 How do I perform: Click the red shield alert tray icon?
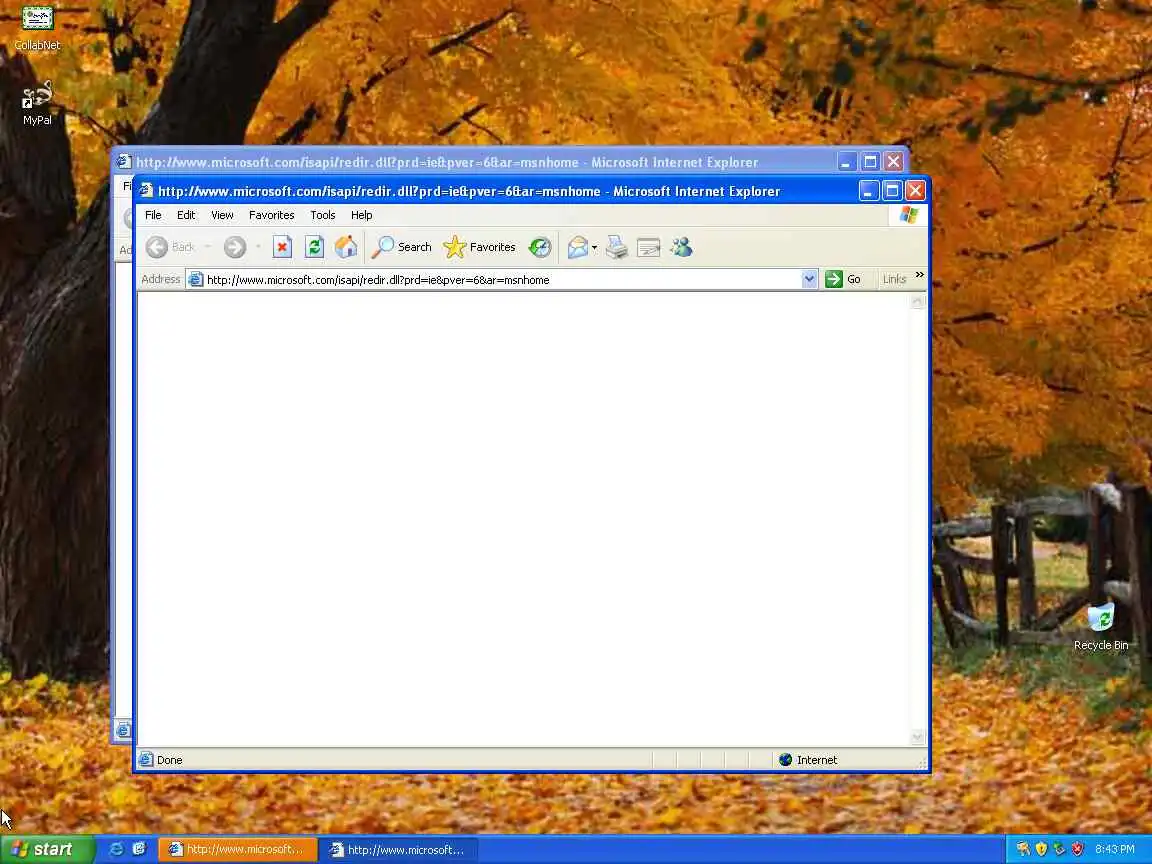click(1077, 849)
